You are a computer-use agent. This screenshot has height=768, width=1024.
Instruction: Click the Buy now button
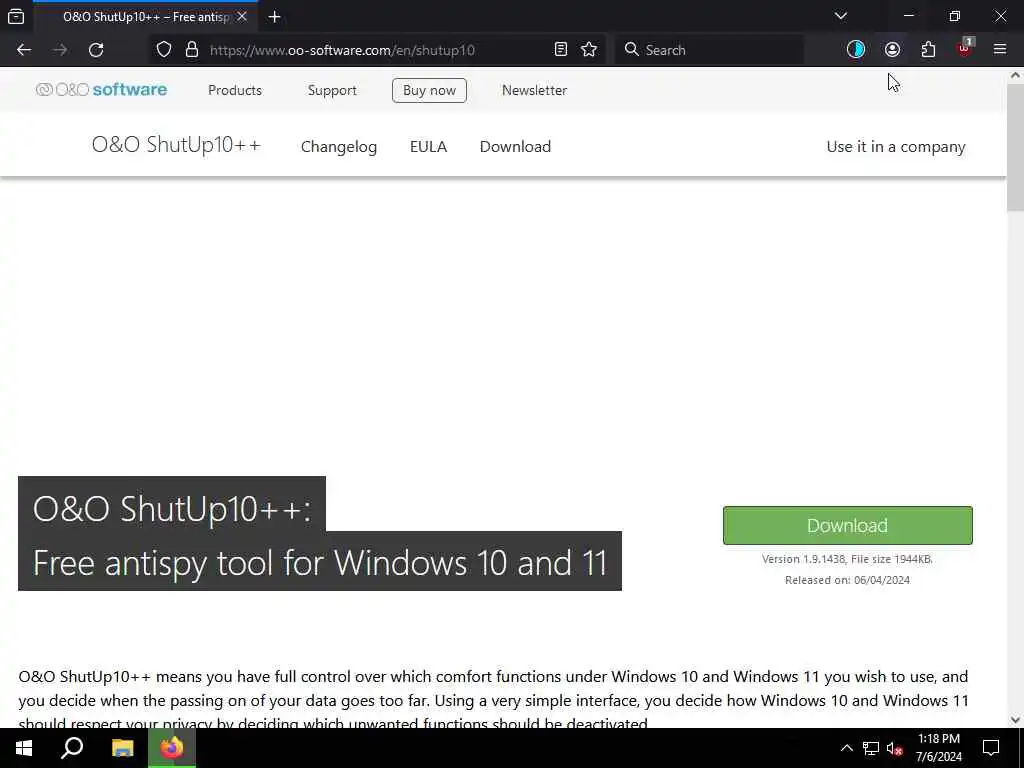pyautogui.click(x=429, y=90)
